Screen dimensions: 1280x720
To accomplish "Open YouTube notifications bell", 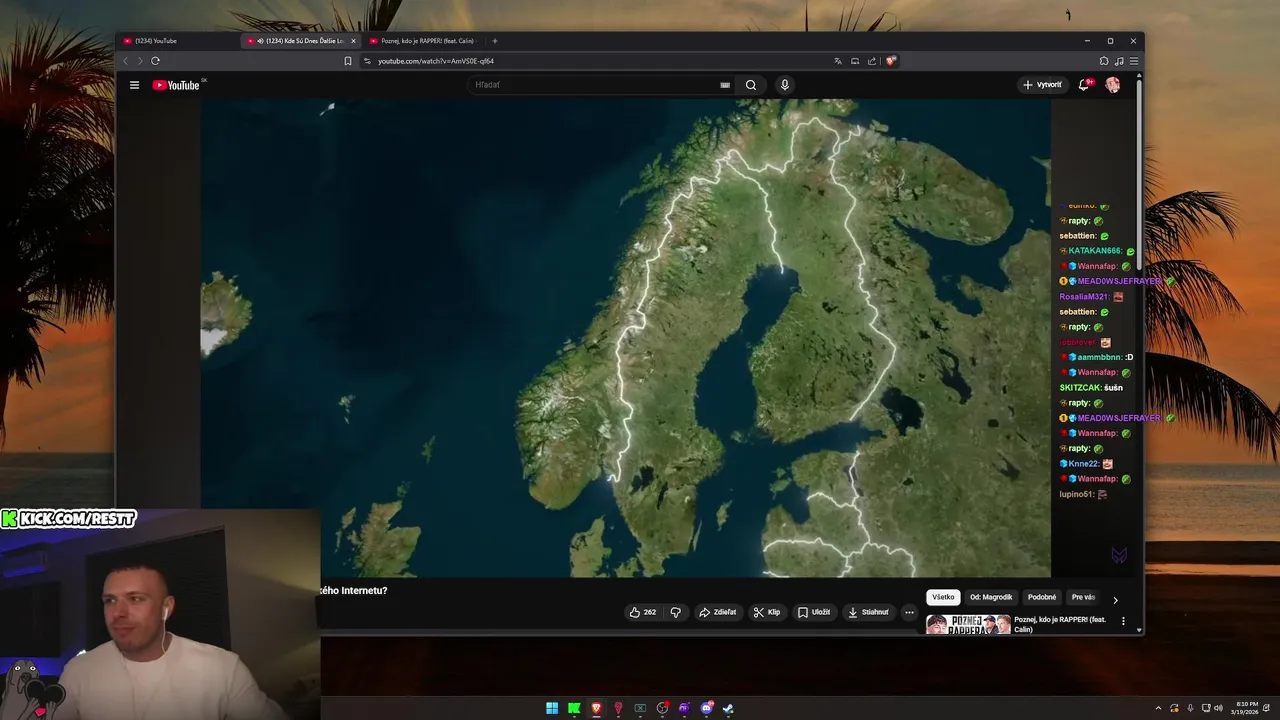I will [x=1084, y=85].
